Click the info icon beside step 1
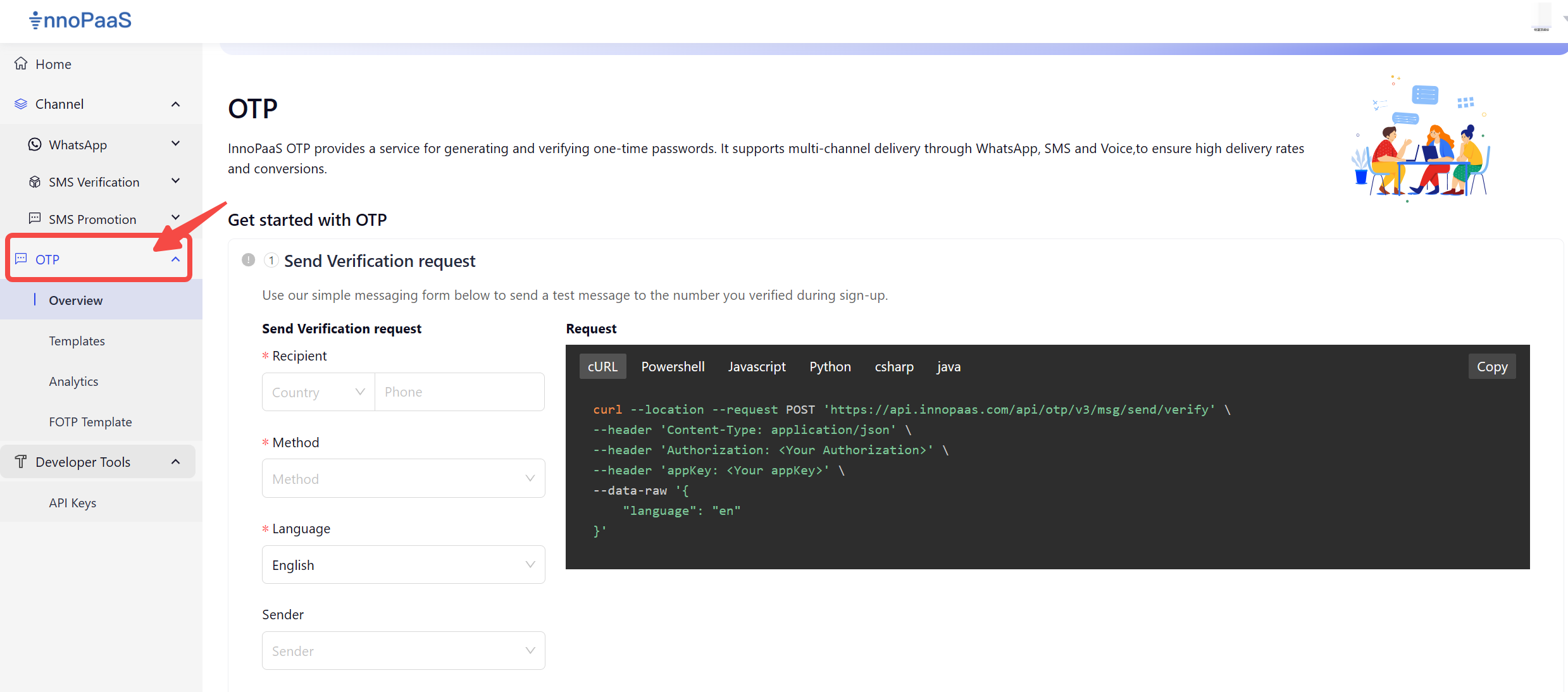 tap(248, 260)
